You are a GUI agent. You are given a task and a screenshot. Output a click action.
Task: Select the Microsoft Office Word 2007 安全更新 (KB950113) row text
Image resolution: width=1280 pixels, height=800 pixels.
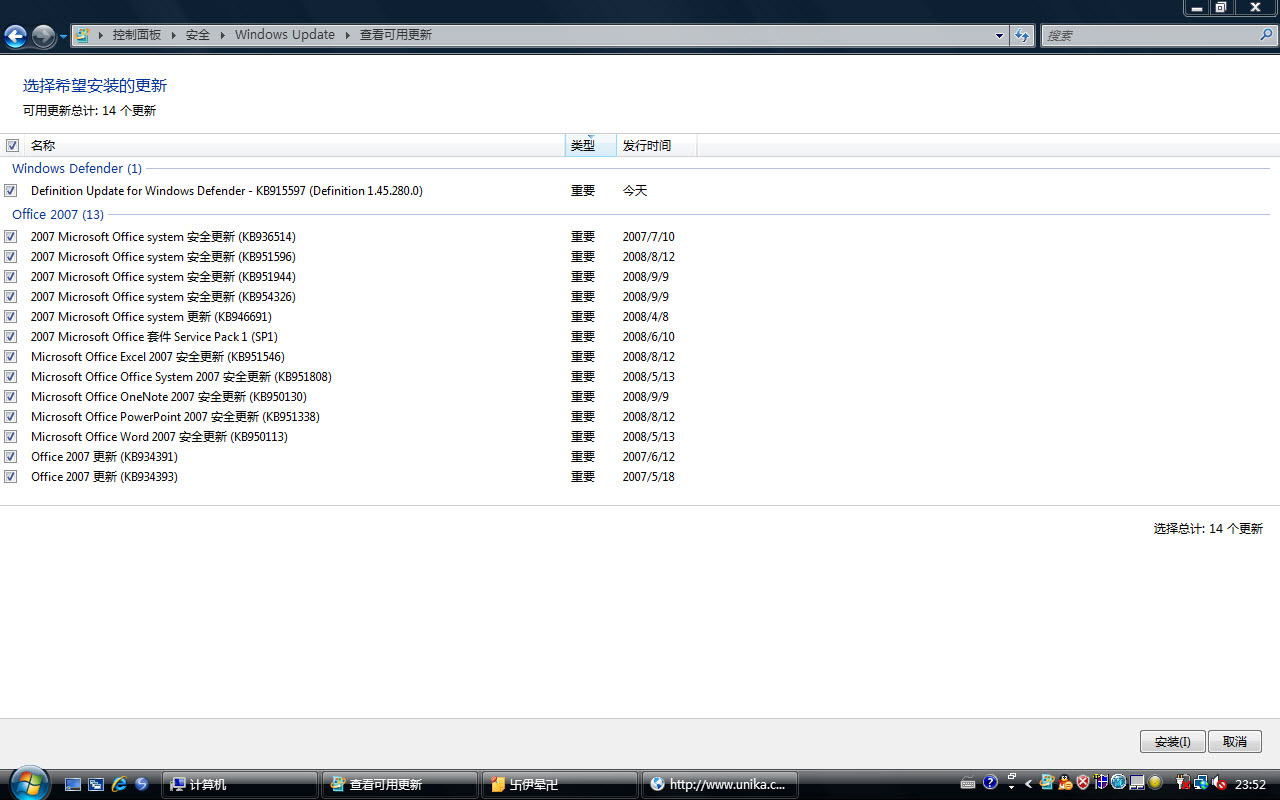tap(159, 437)
